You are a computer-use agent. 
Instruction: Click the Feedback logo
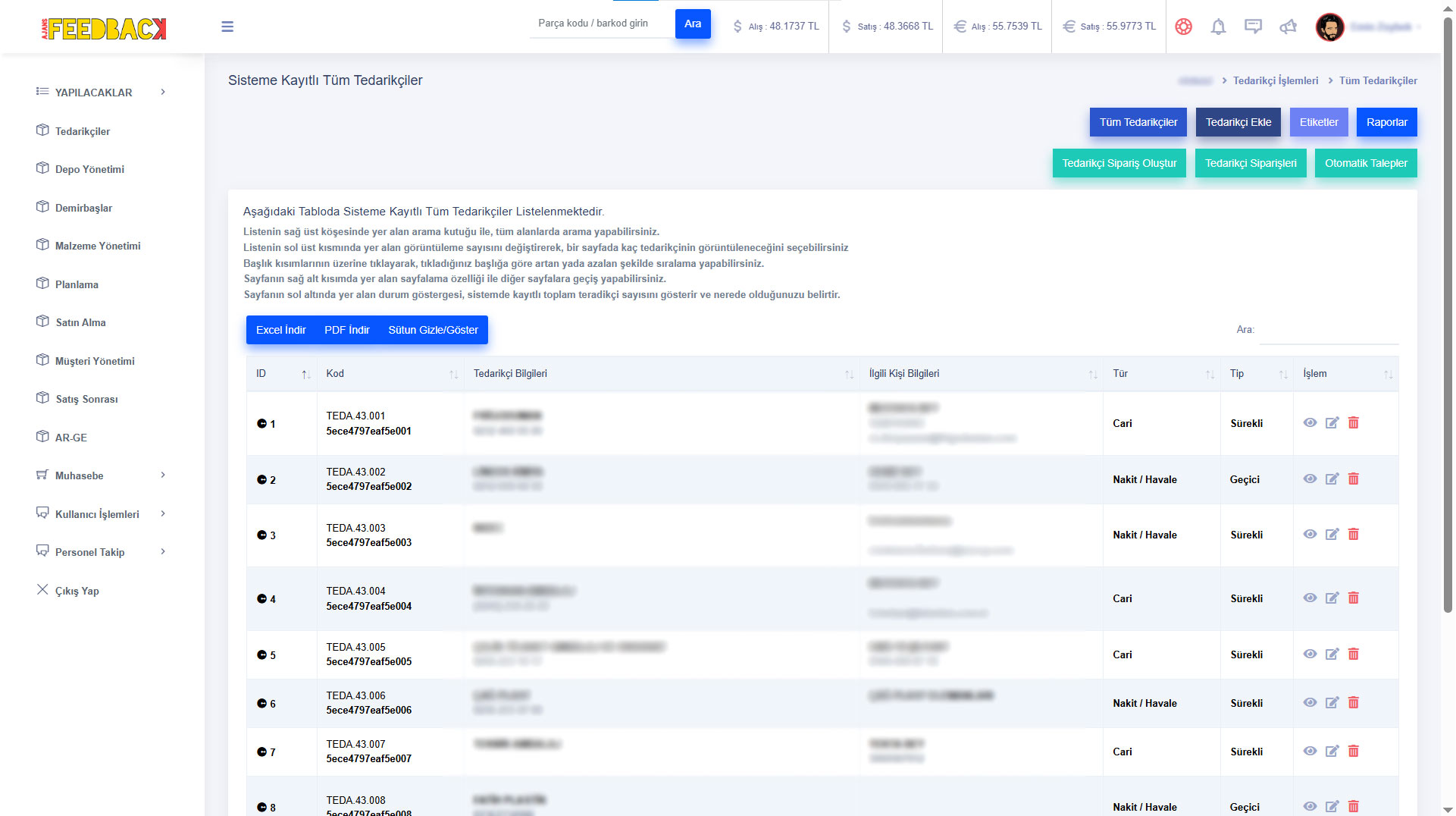(104, 29)
